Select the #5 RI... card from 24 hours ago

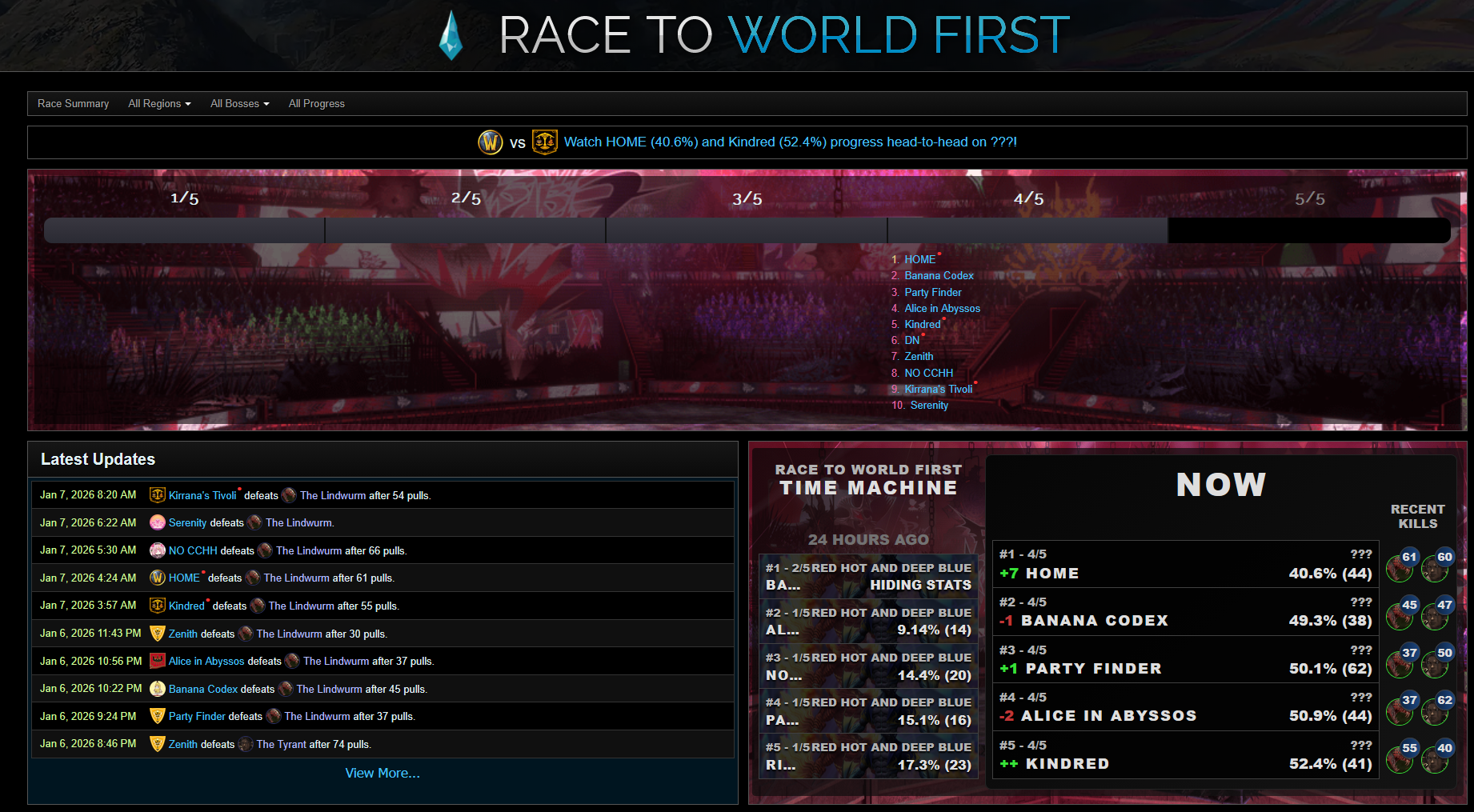(868, 756)
